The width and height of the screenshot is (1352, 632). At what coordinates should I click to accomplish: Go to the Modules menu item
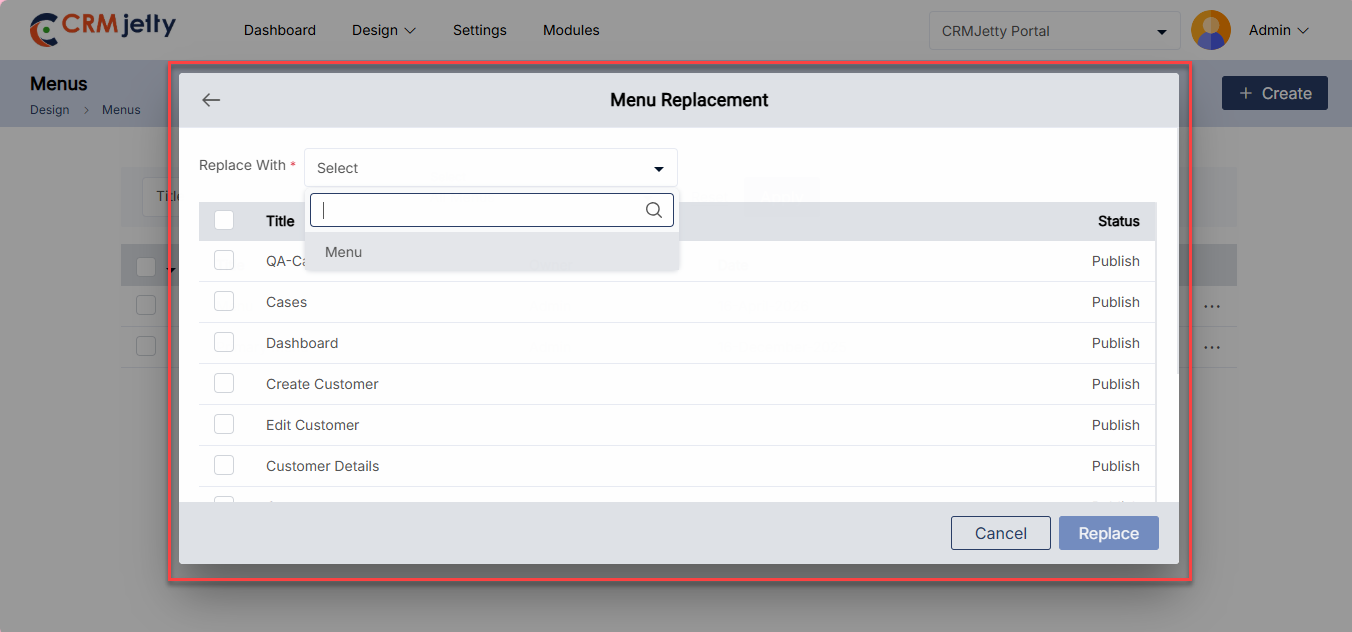pos(571,30)
